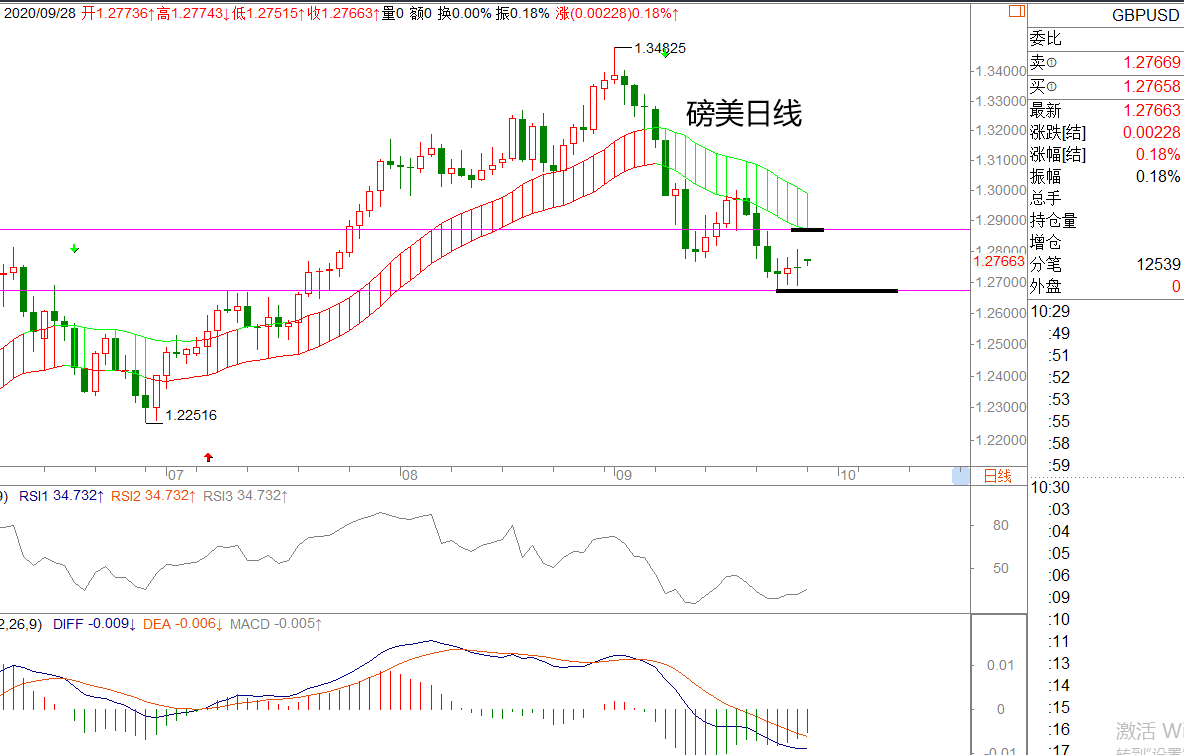The width and height of the screenshot is (1184, 755).
Task: Click the 1.34825 high price label
Action: click(660, 48)
